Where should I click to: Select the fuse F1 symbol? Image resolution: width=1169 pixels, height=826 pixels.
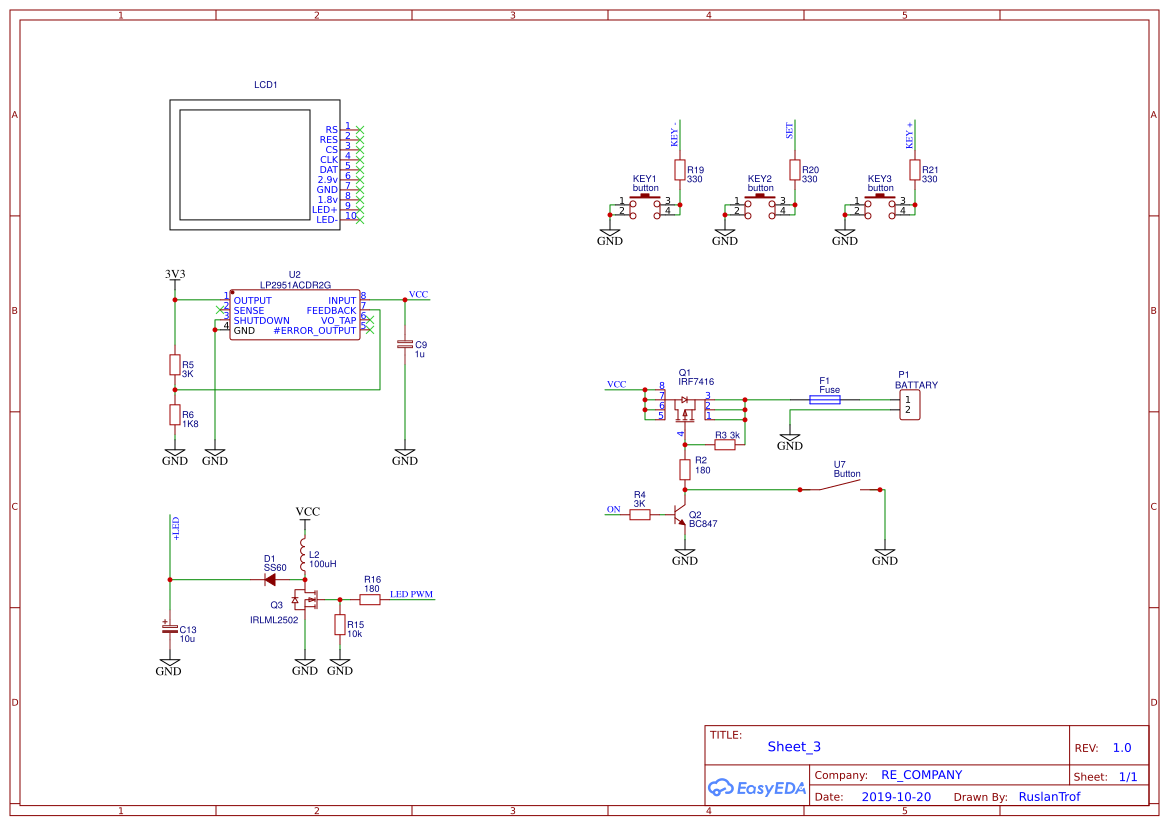[826, 398]
